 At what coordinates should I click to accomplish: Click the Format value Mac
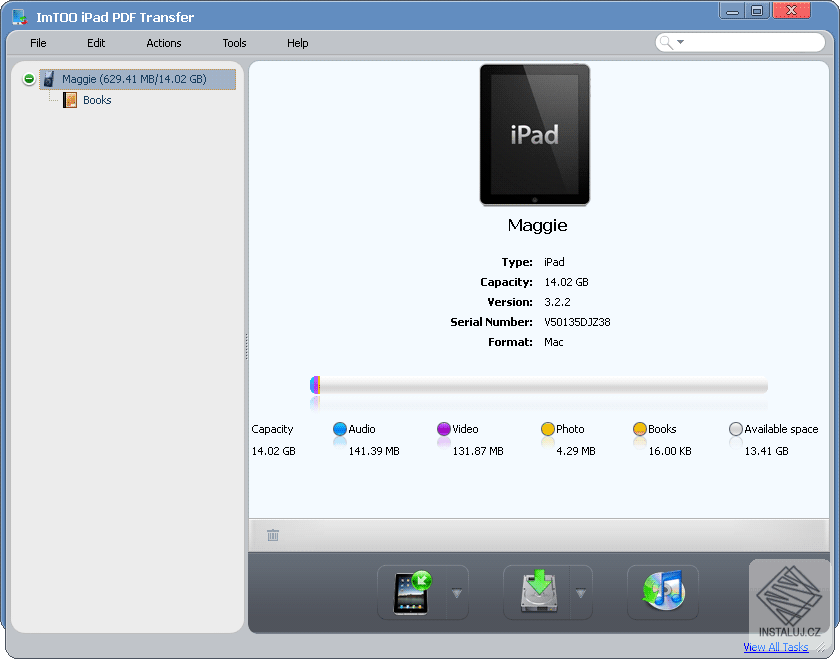coord(553,342)
